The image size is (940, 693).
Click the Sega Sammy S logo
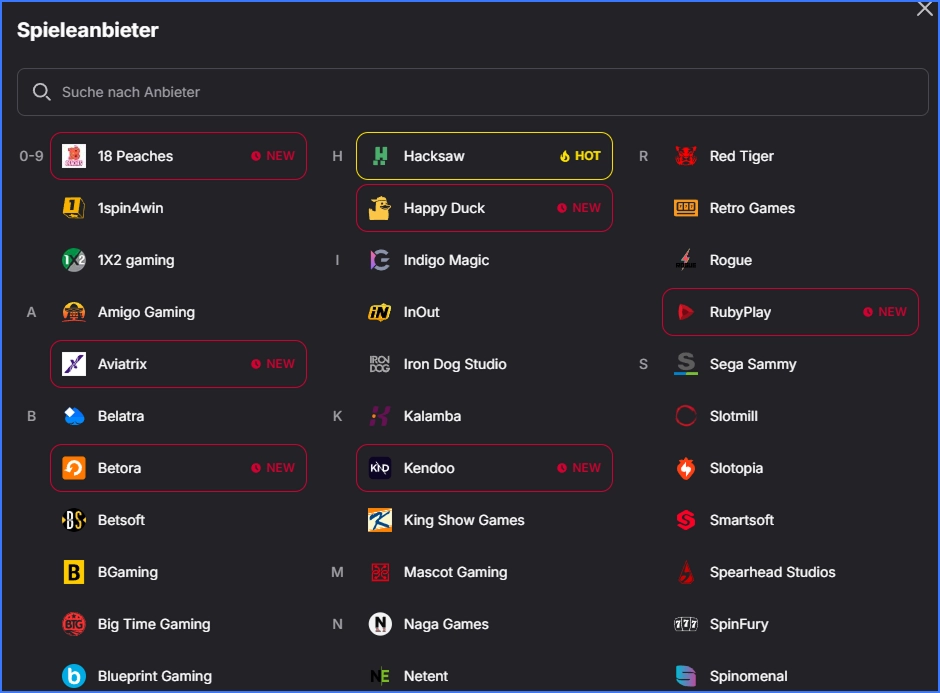click(686, 364)
